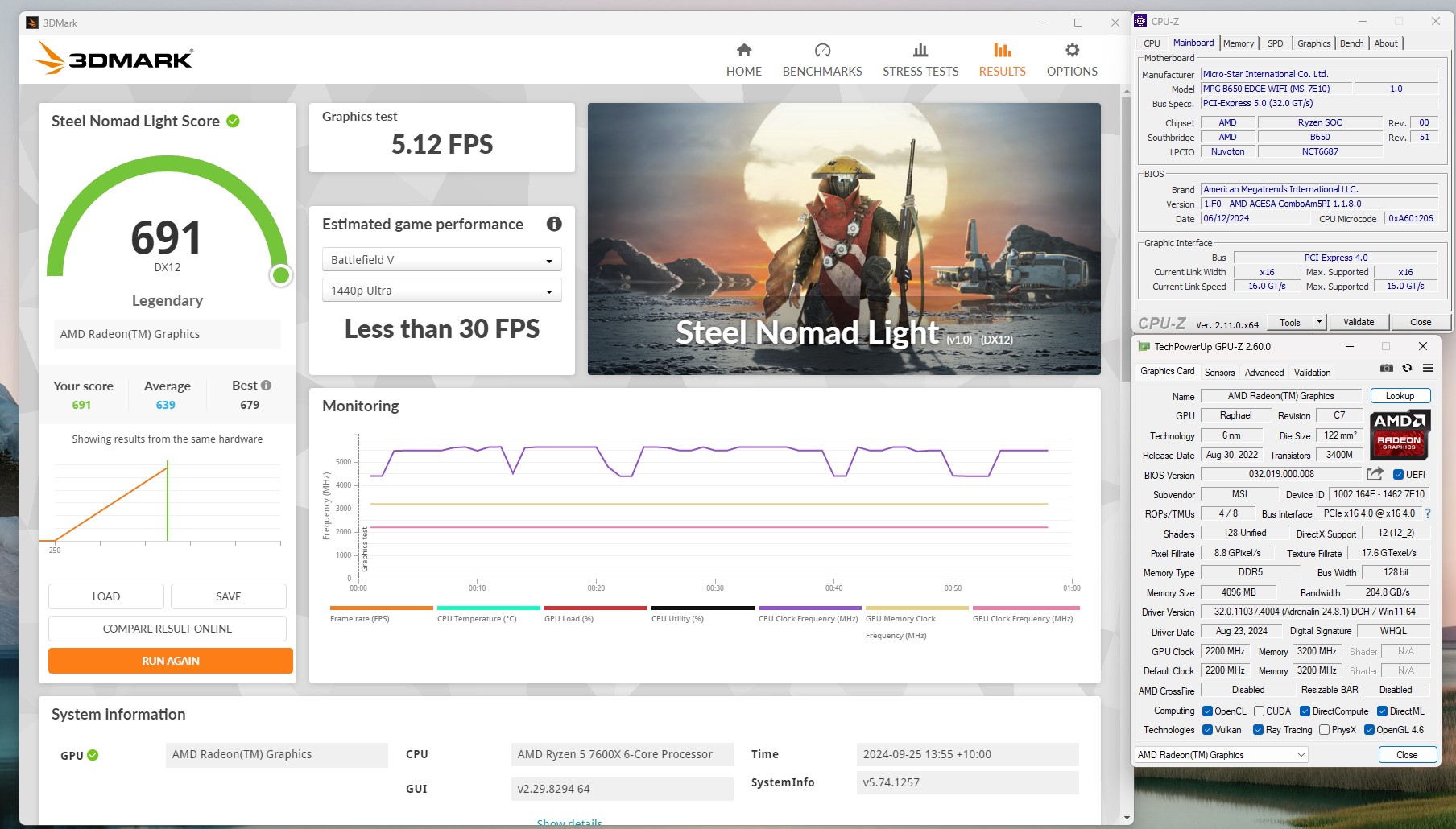Toggle the Ray Tracing checkbox
Image resolution: width=1456 pixels, height=829 pixels.
[x=1258, y=730]
